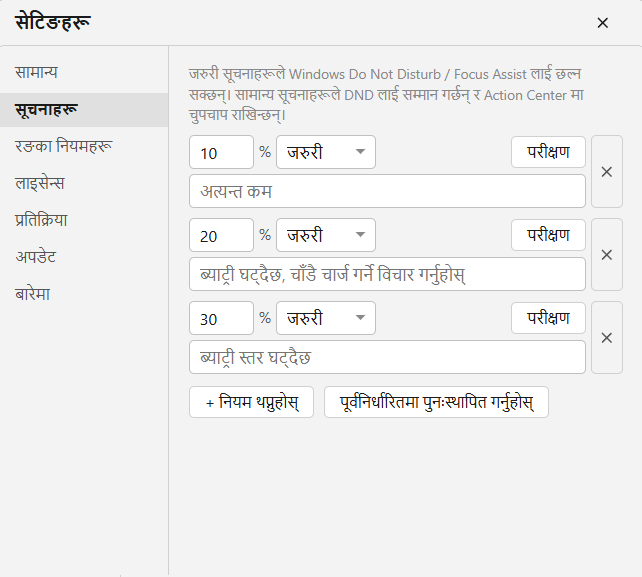642x577 pixels.
Task: Delete the 20% notification rule
Action: [x=607, y=255]
